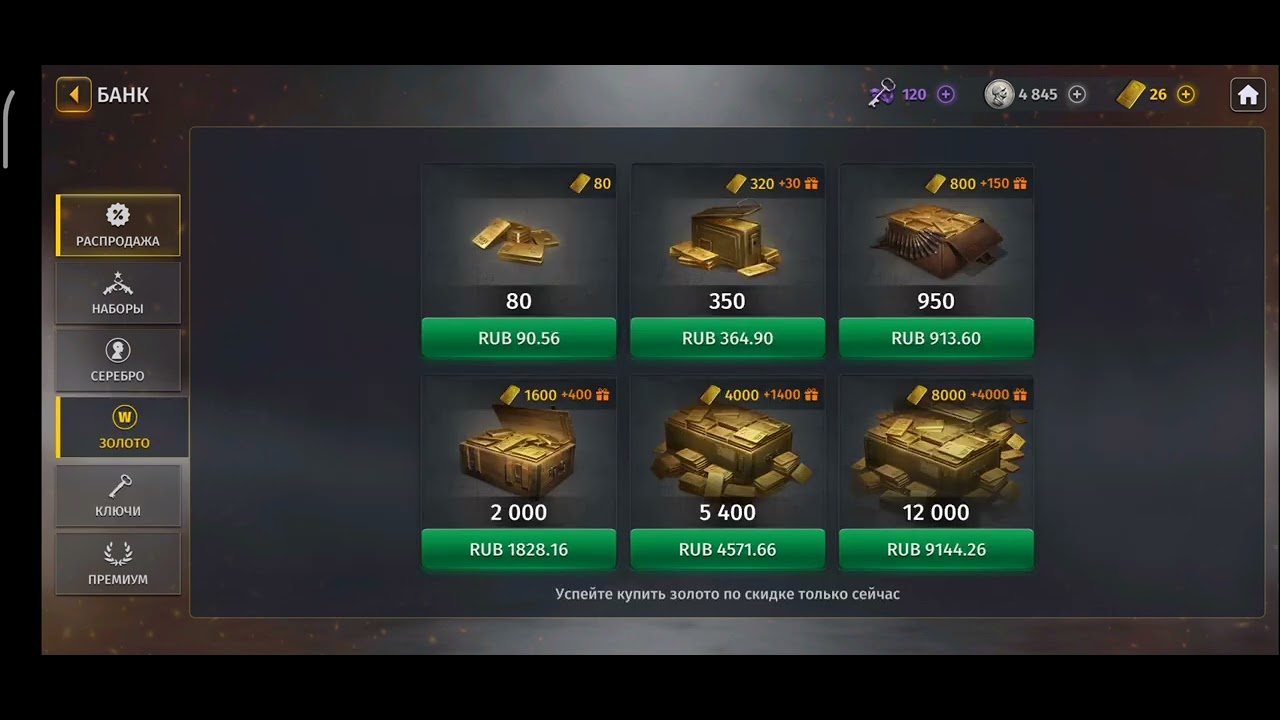The height and width of the screenshot is (720, 1280).
Task: Purchase 12 000 gold for RUB 9144.26
Action: point(936,549)
